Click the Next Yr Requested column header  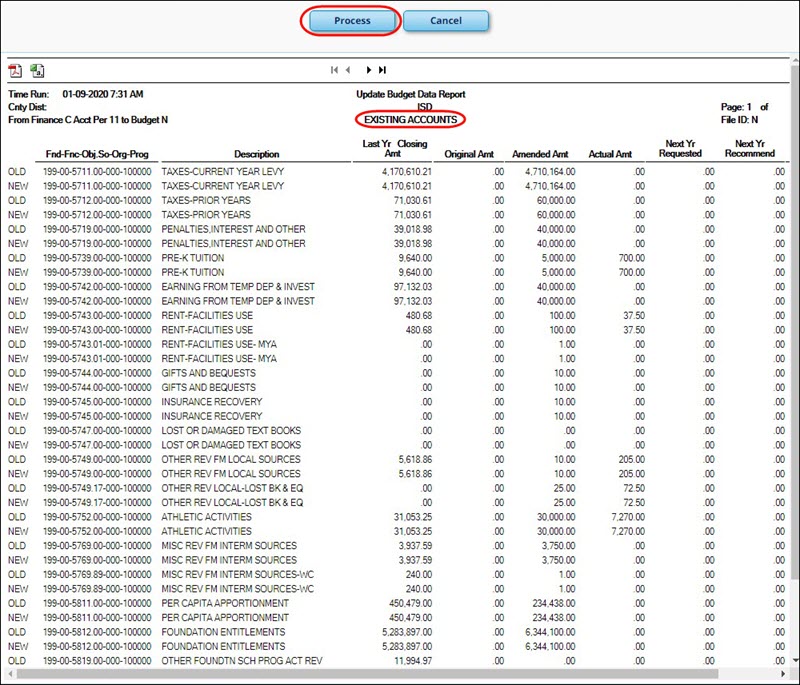pos(684,151)
